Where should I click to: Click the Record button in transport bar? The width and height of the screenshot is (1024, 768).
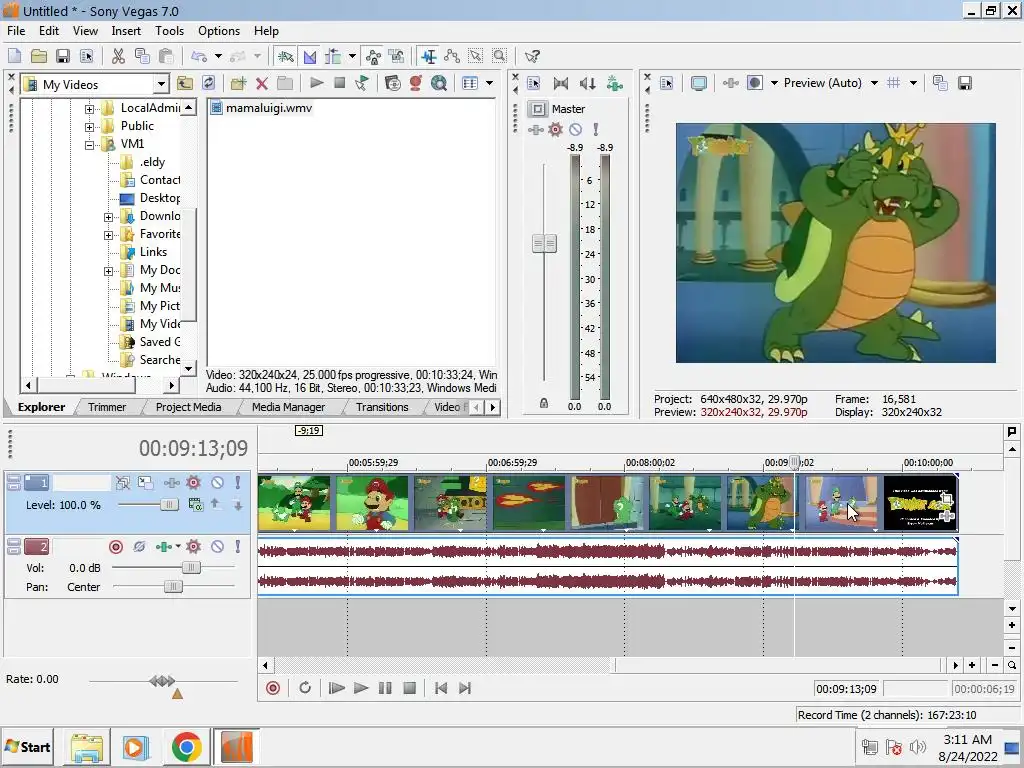[273, 688]
